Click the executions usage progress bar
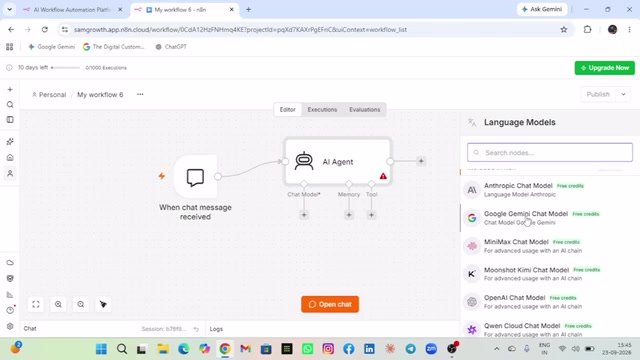 click(66, 68)
